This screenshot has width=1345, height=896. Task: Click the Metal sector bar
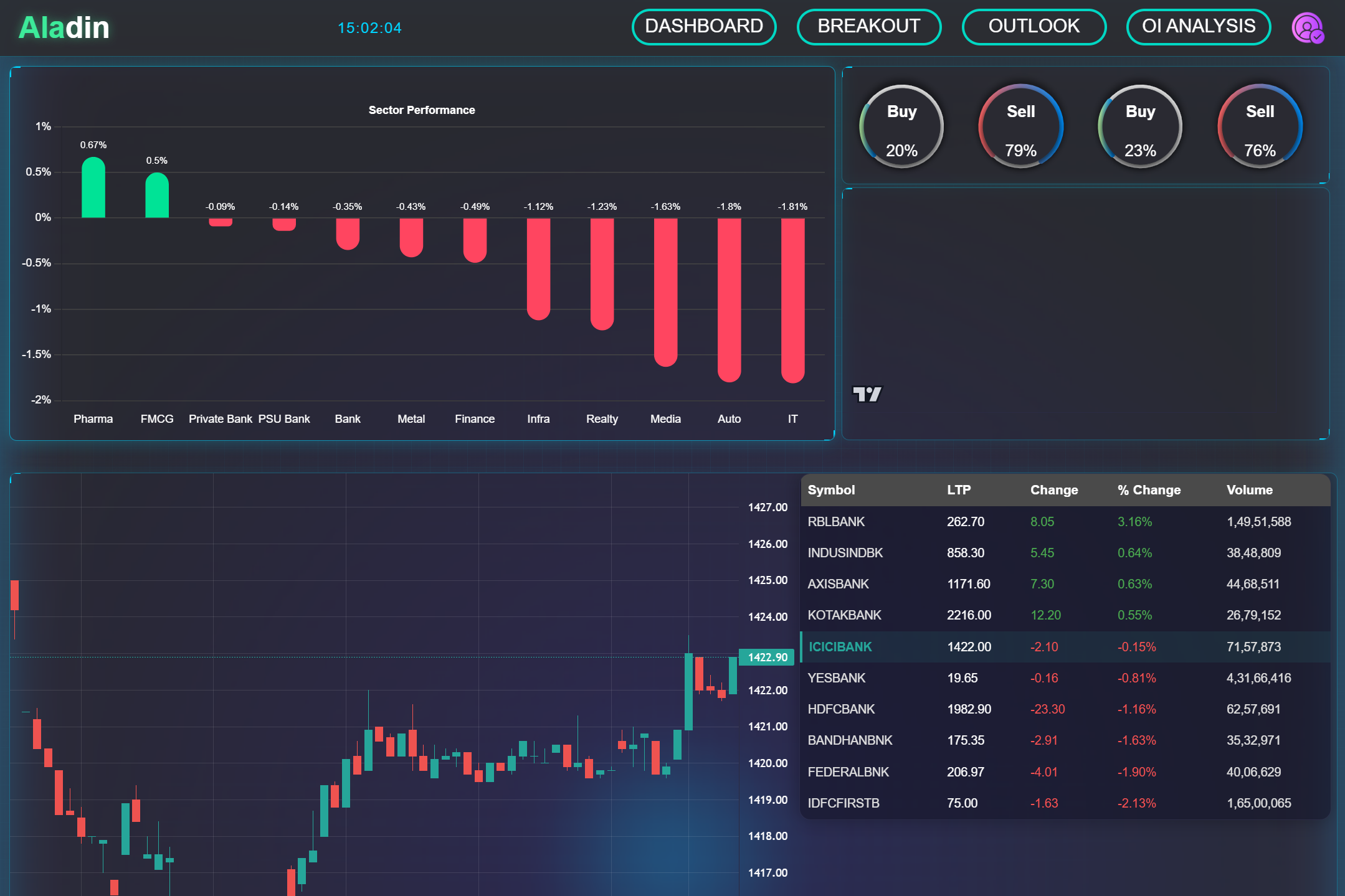pos(411,237)
